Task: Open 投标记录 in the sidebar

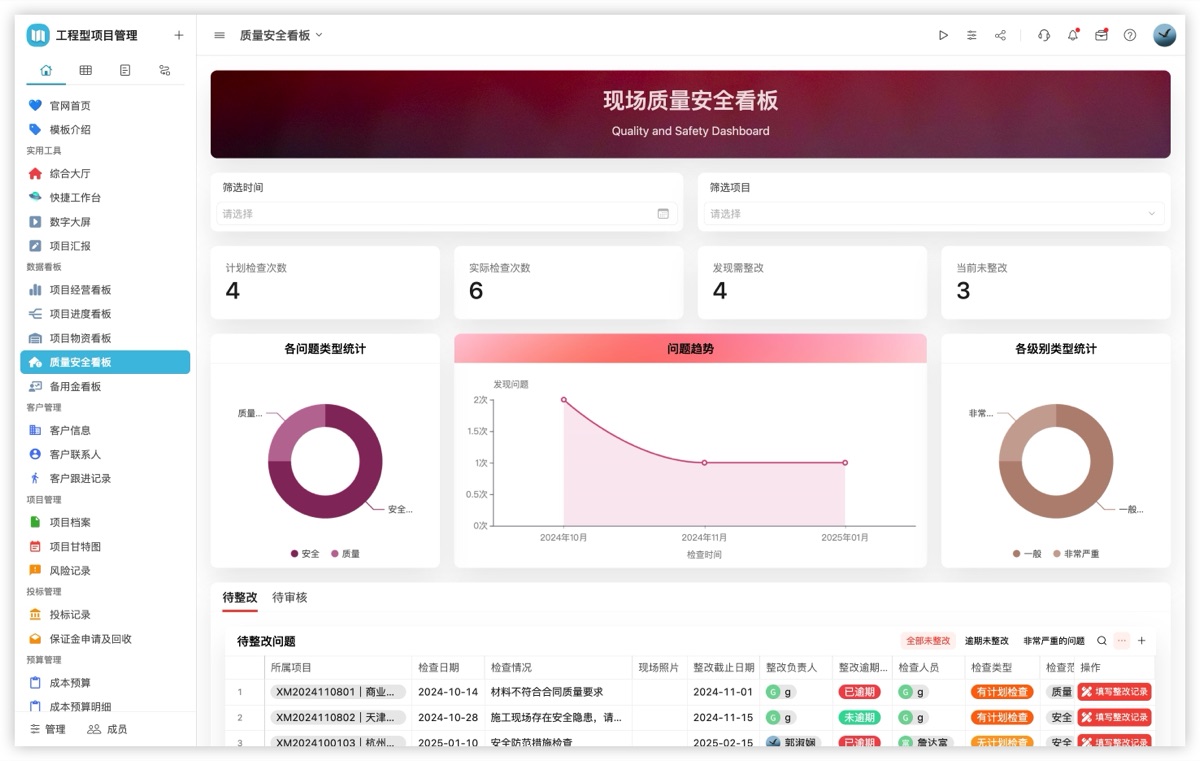Action: point(105,614)
